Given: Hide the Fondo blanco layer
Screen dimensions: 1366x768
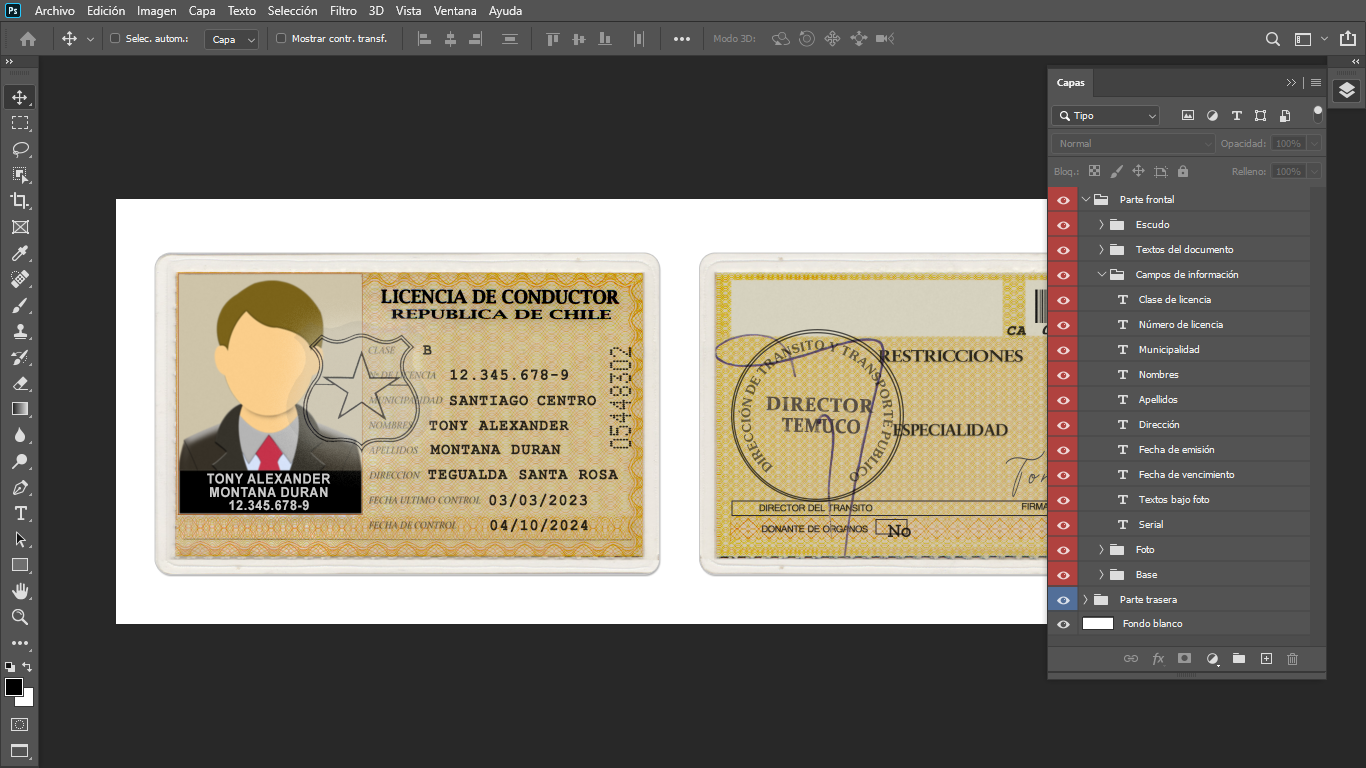Looking at the screenshot, I should [1063, 624].
